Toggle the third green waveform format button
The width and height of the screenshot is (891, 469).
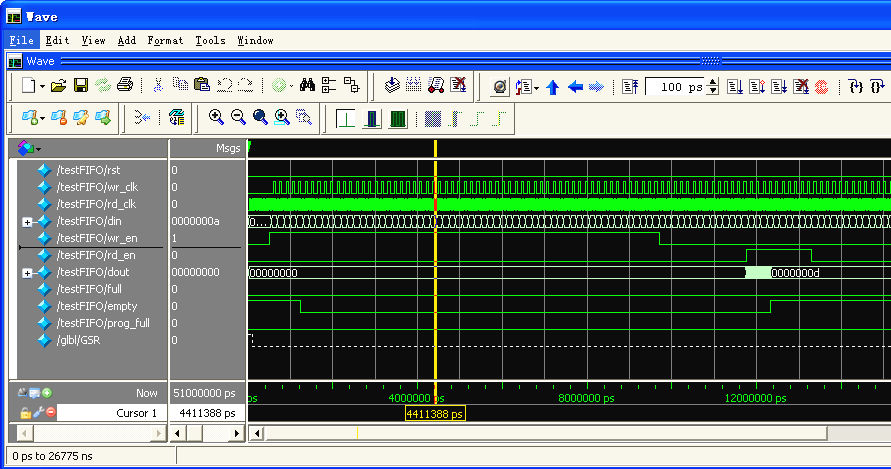397,119
